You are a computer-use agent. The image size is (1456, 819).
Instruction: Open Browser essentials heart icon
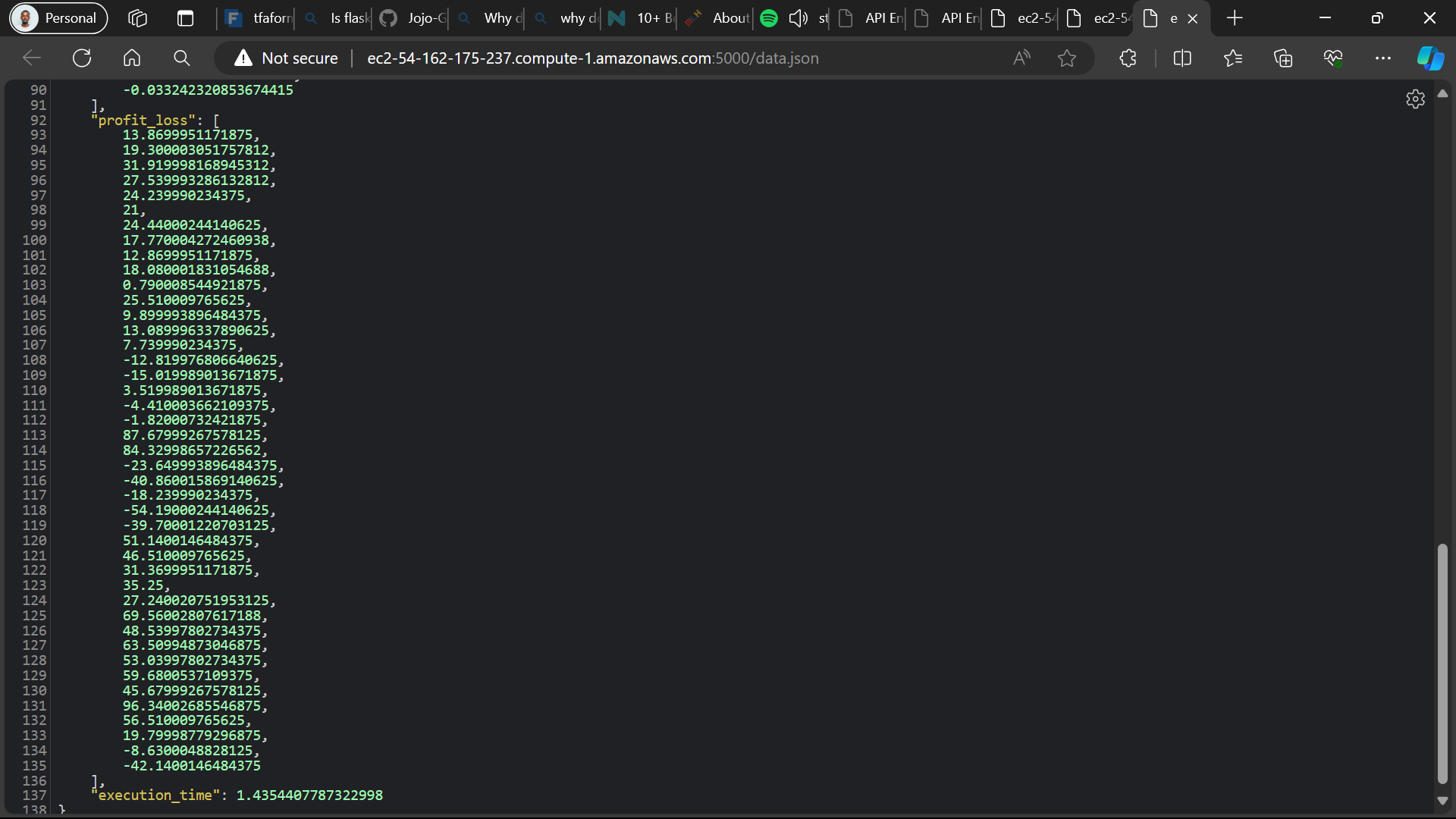tap(1333, 58)
